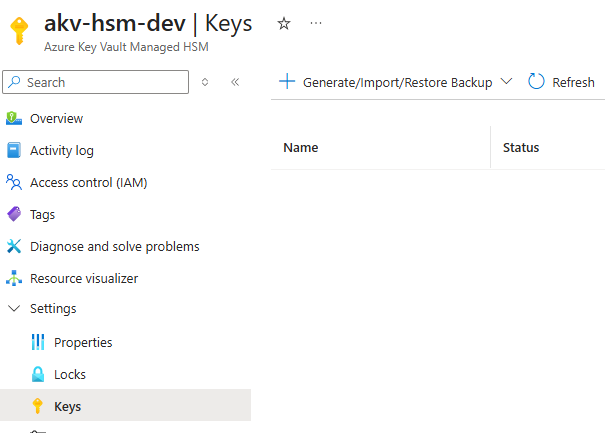The width and height of the screenshot is (605, 433).
Task: Open the Generate/Import/Restore Backup dropdown arrow
Action: pyautogui.click(x=506, y=82)
